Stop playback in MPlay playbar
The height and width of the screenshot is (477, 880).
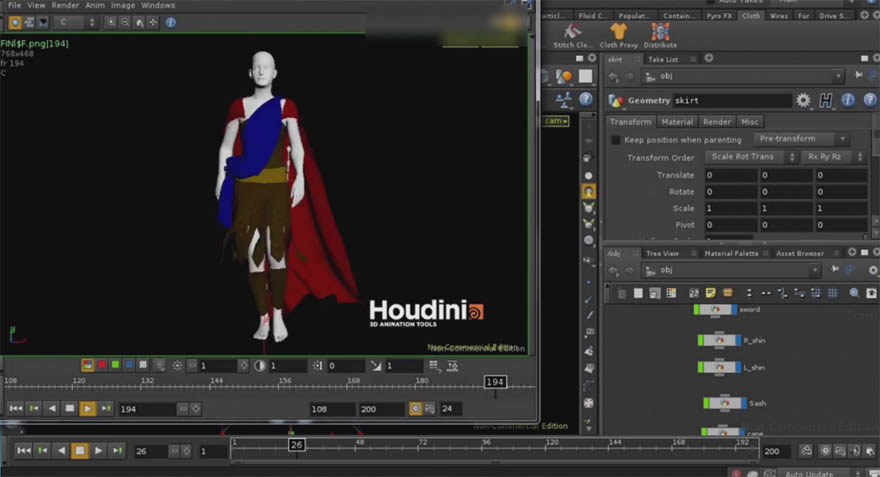pyautogui.click(x=70, y=409)
